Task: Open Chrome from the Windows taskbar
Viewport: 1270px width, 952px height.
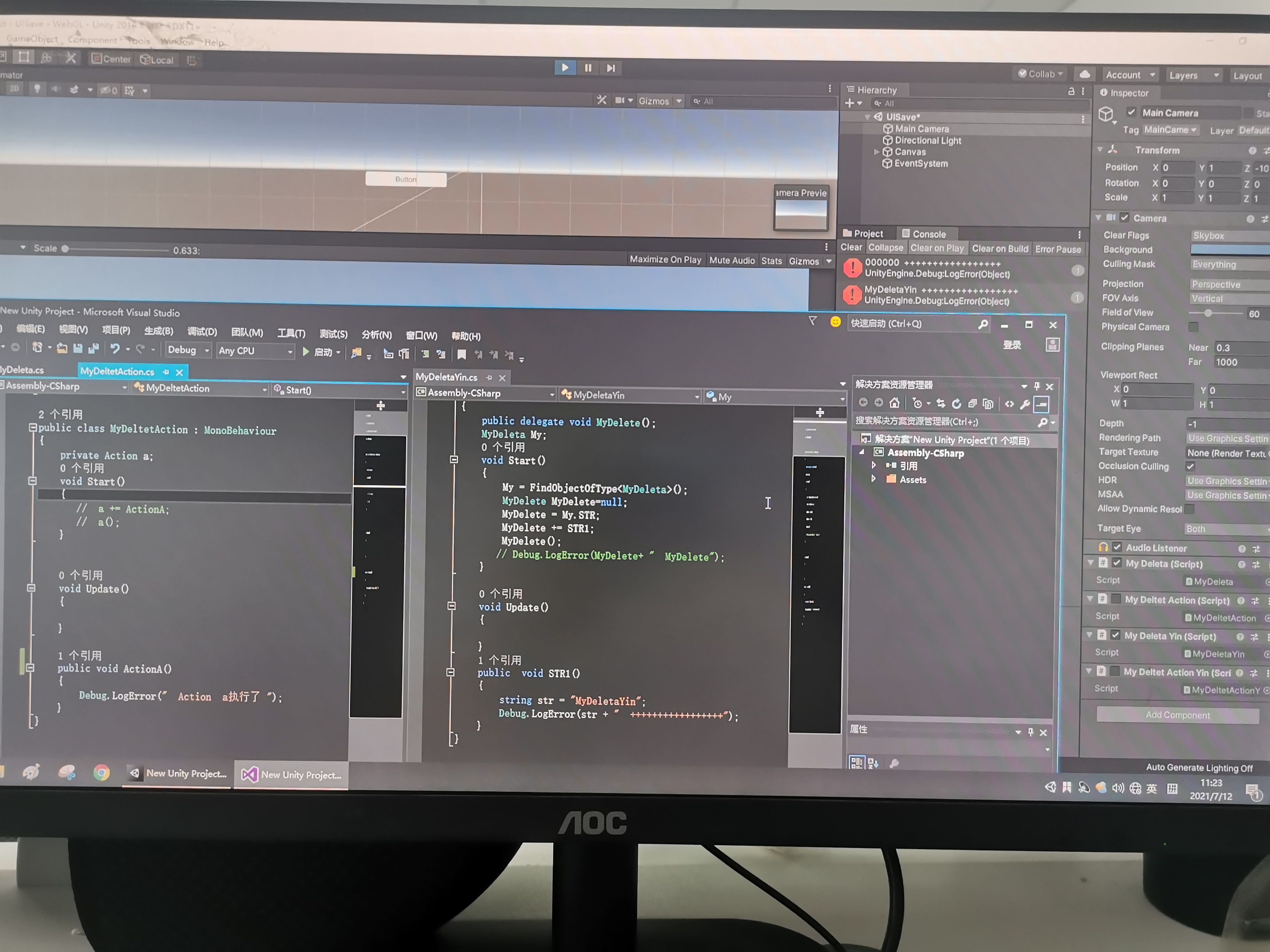Action: tap(102, 773)
